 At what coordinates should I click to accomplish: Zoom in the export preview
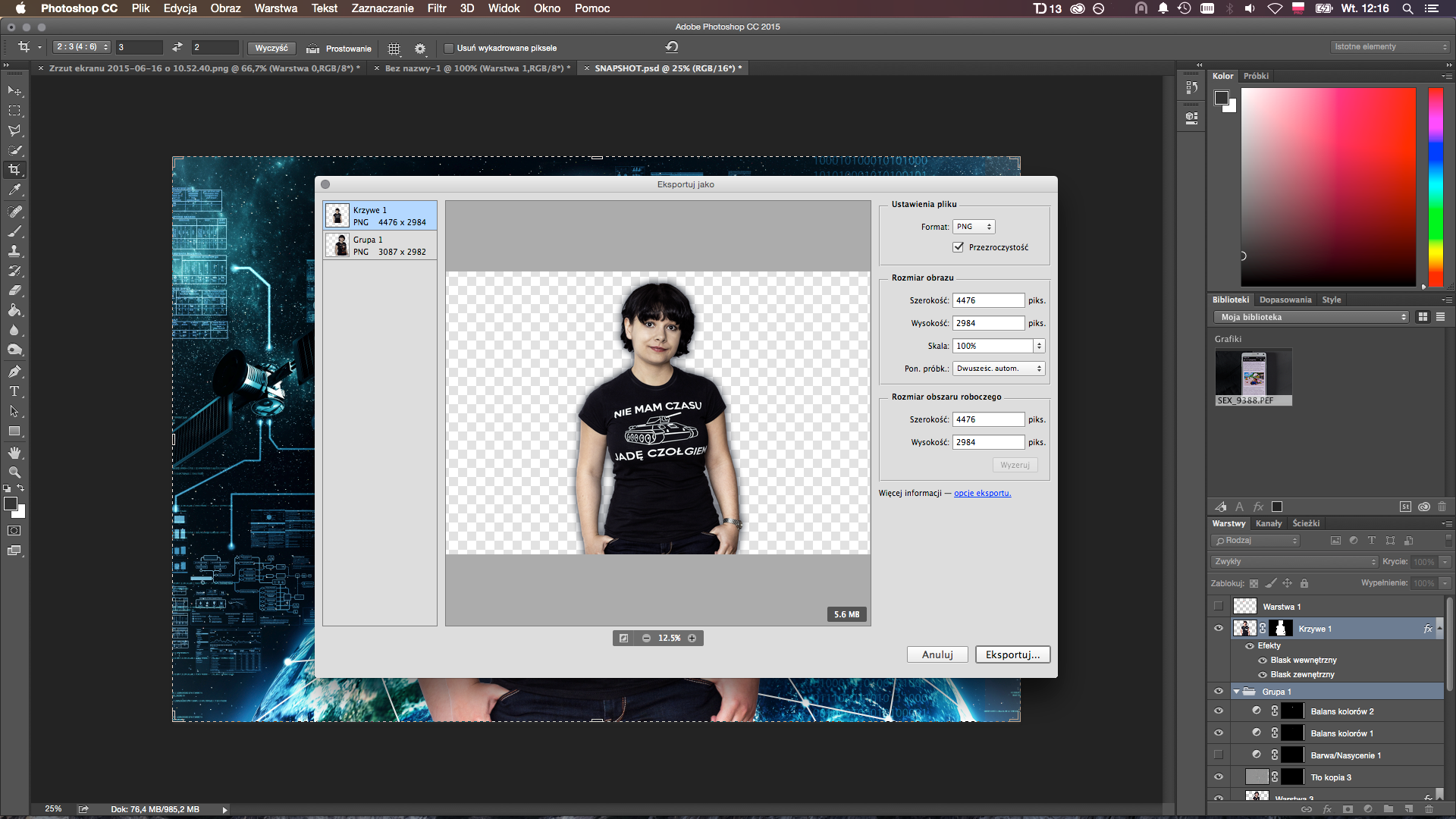(692, 638)
